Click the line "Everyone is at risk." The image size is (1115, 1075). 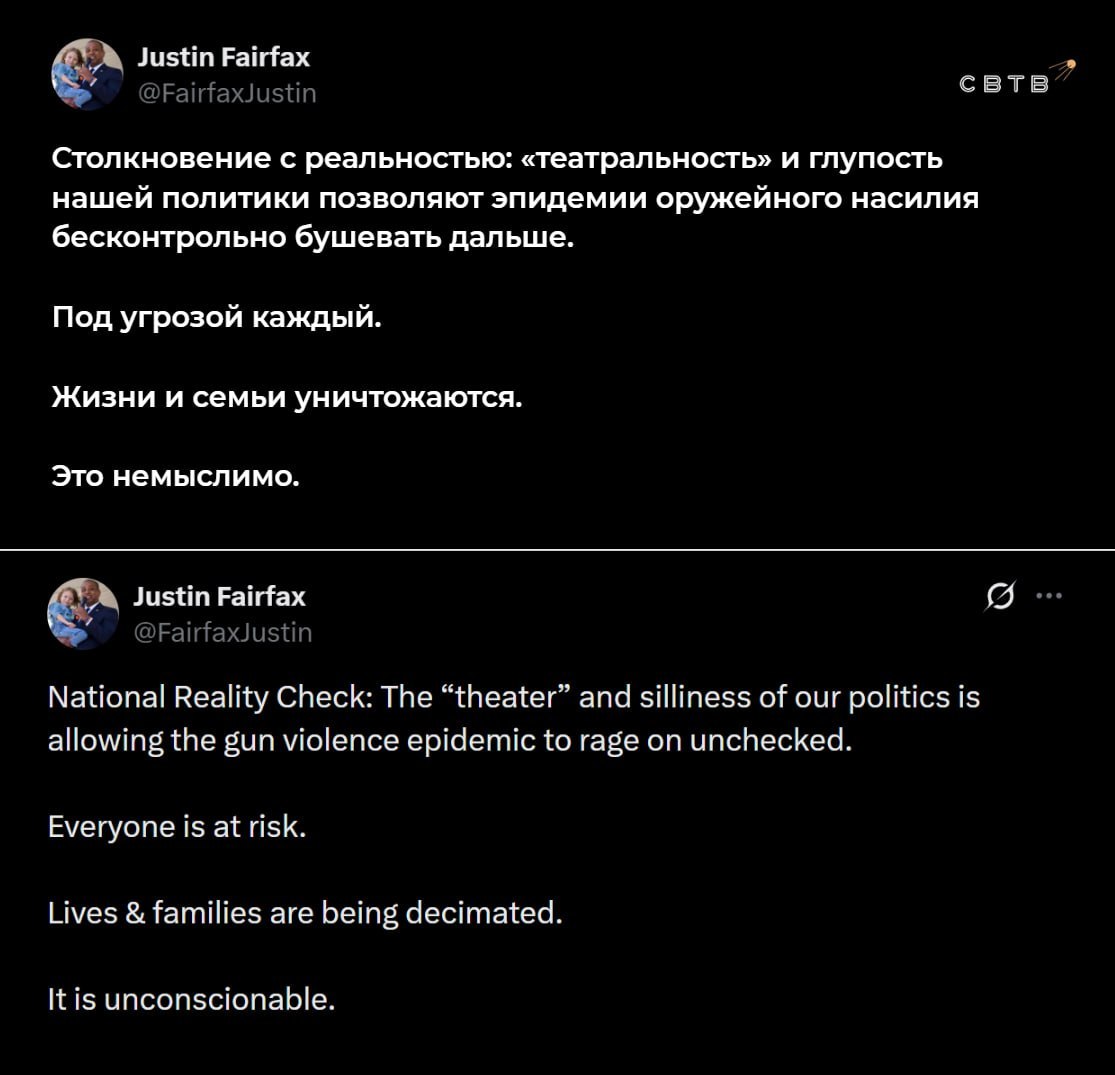coord(176,827)
